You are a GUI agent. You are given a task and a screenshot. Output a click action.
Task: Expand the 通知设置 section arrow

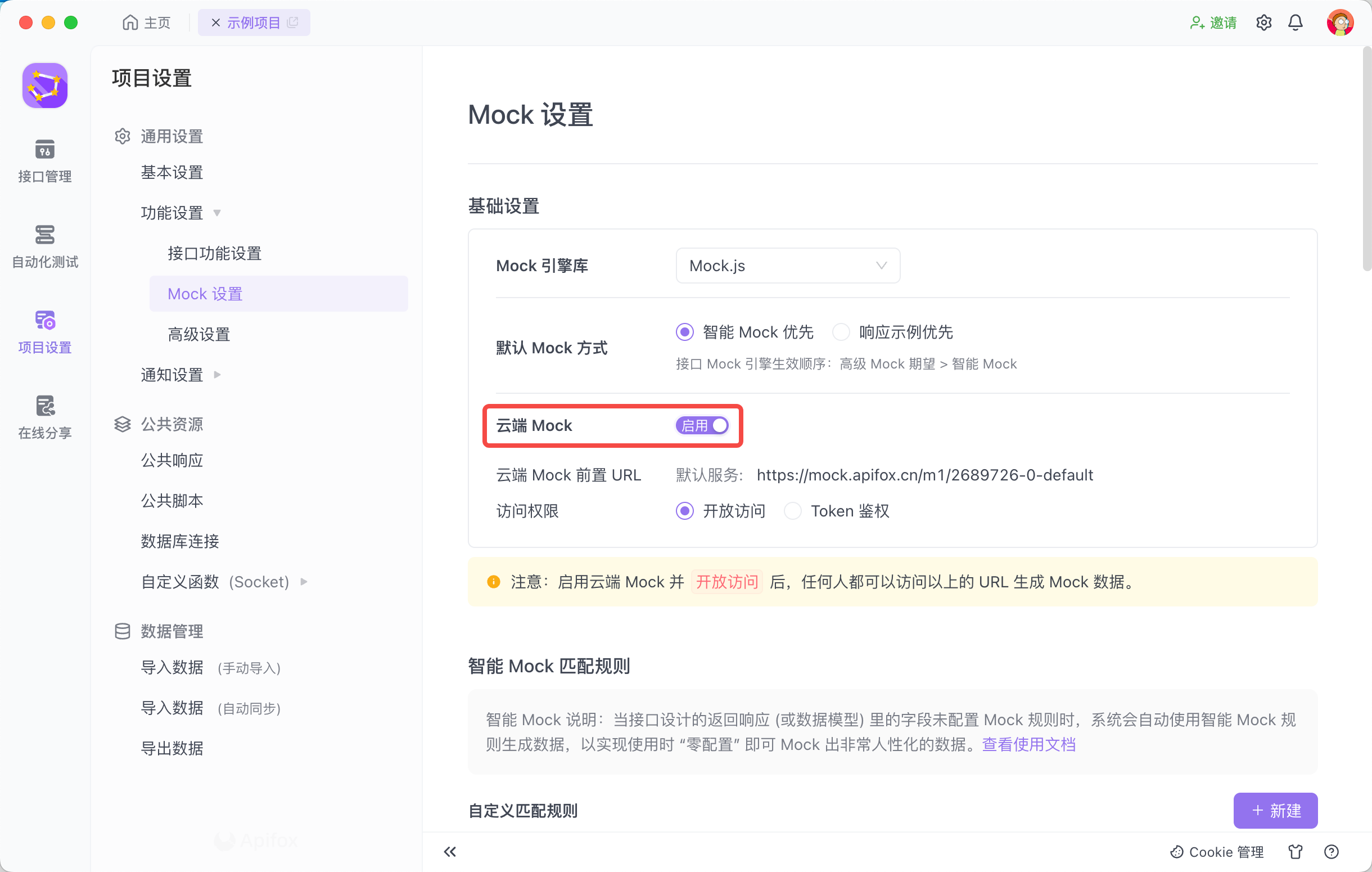pos(217,375)
